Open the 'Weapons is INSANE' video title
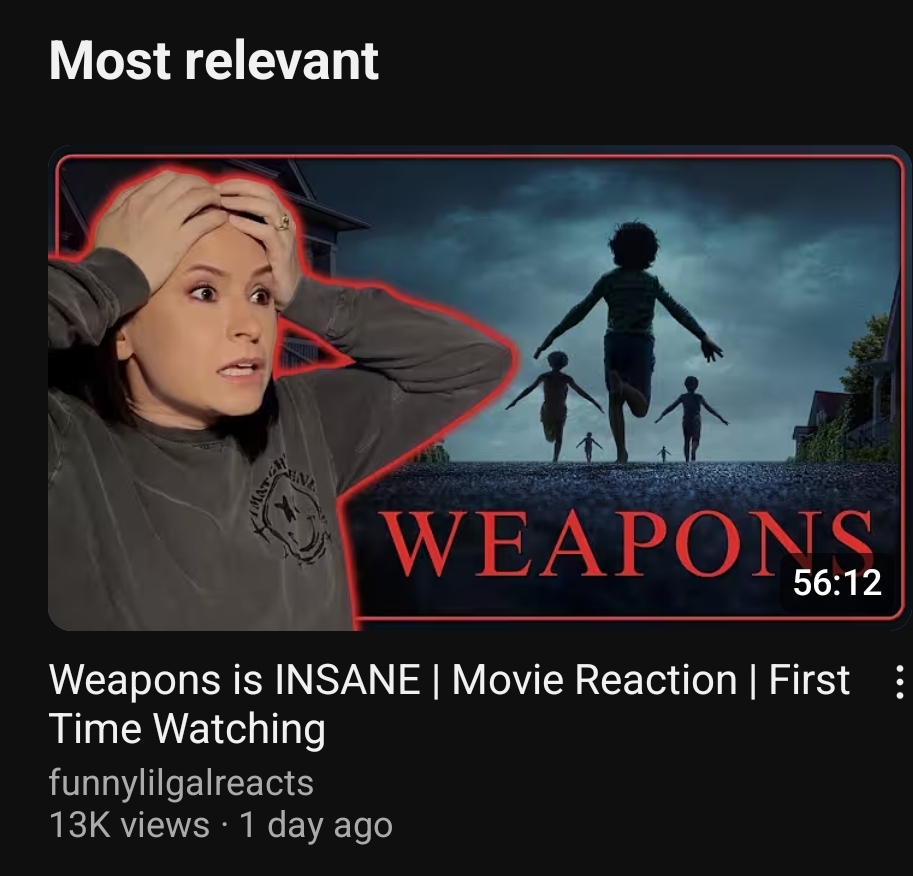The image size is (913, 876). tap(449, 704)
